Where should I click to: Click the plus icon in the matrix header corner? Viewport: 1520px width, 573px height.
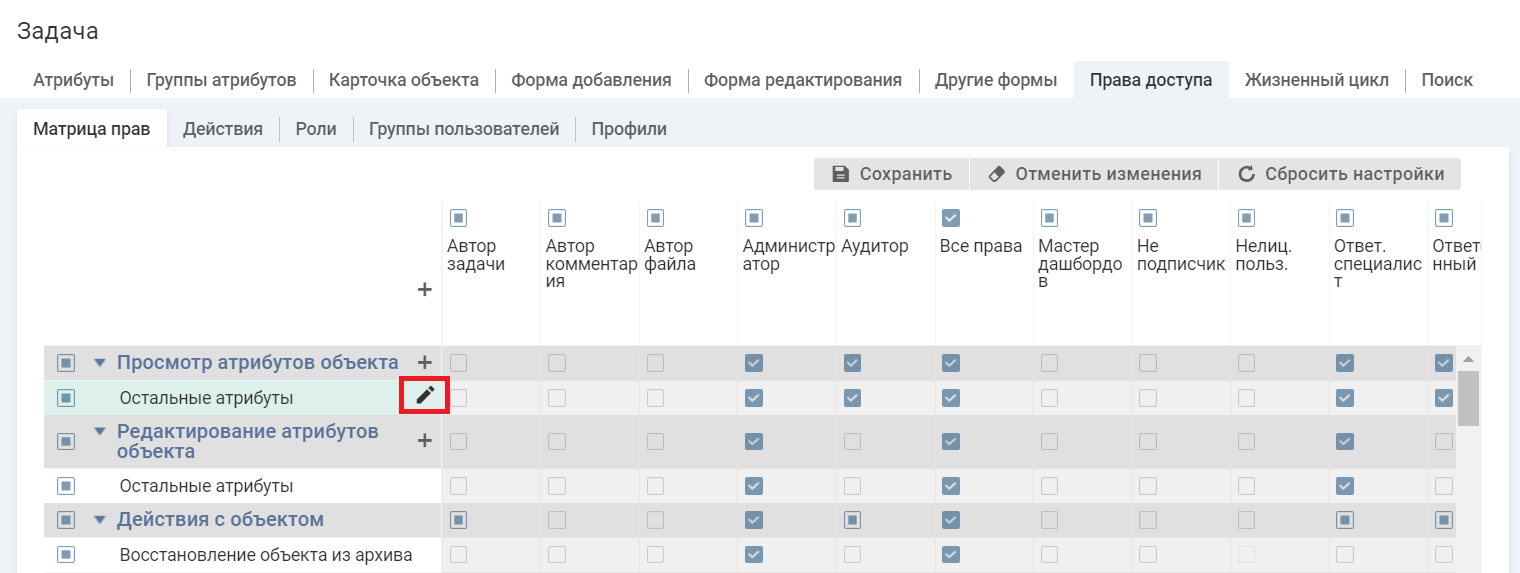425,289
